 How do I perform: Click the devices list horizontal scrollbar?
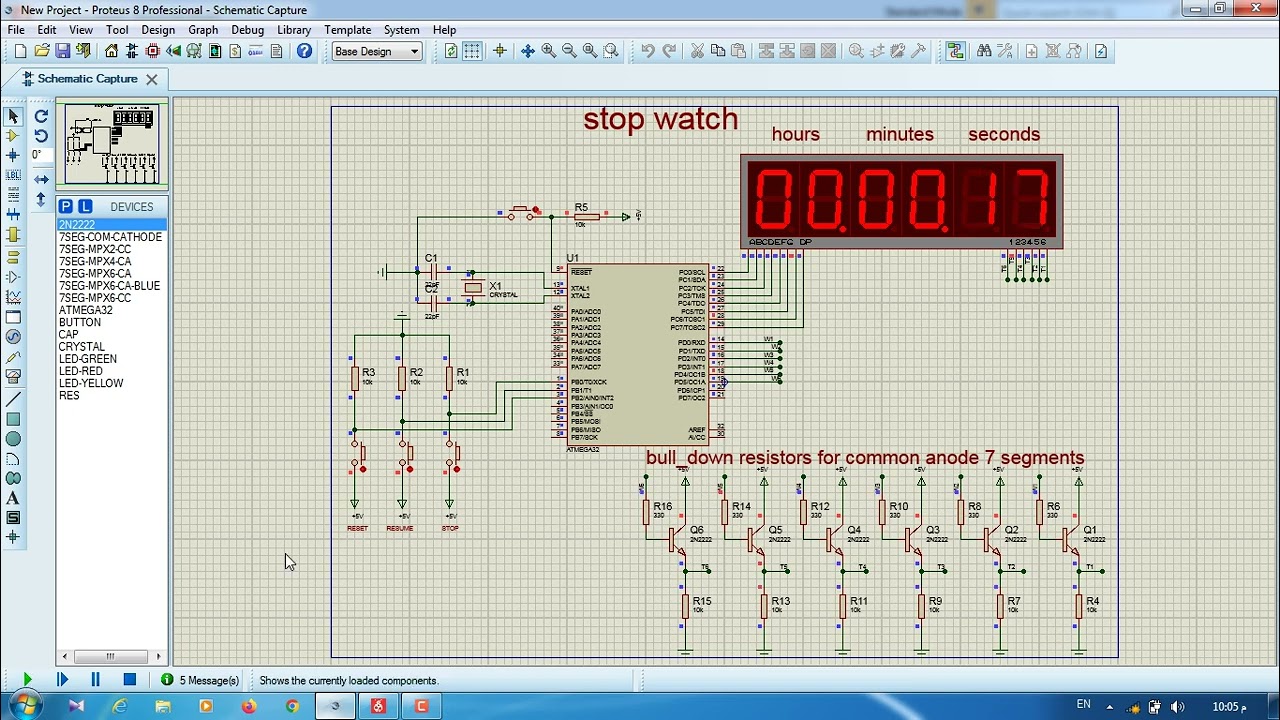[112, 657]
